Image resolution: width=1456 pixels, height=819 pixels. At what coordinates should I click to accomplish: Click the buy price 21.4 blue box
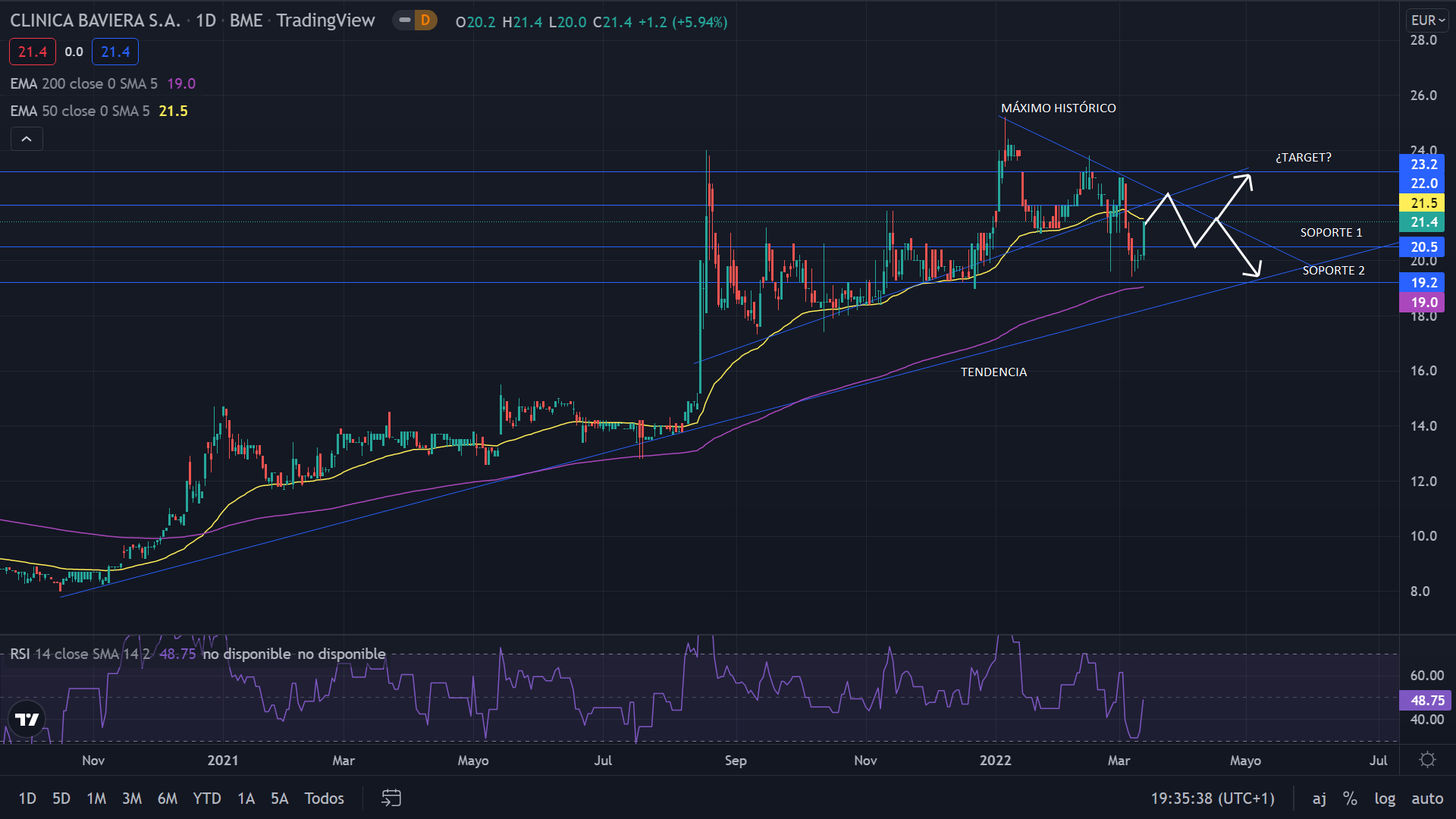coord(115,52)
